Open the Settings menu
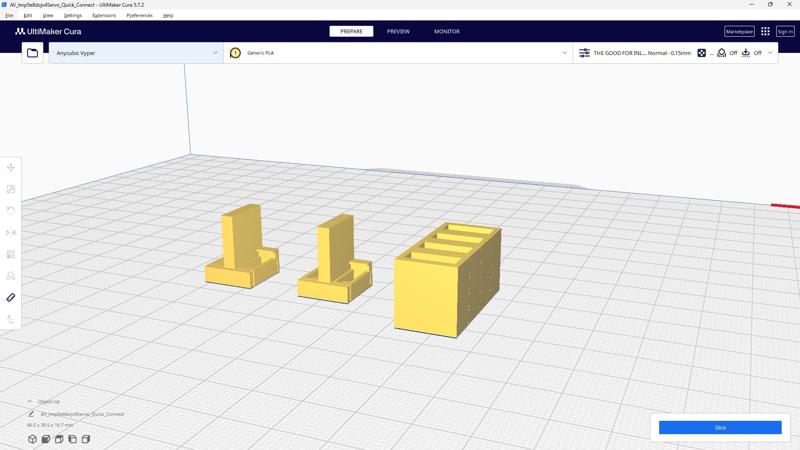Screen dimensions: 800x450 pos(72,15)
